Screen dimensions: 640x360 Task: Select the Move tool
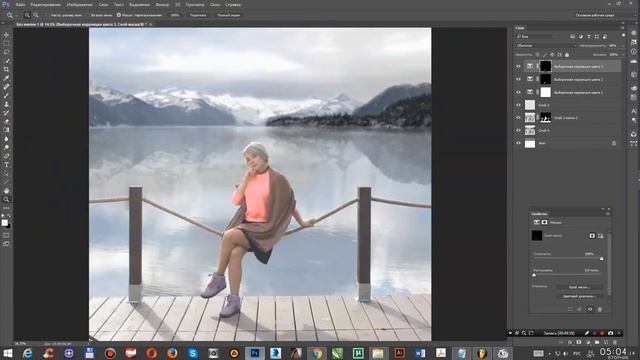coord(6,35)
